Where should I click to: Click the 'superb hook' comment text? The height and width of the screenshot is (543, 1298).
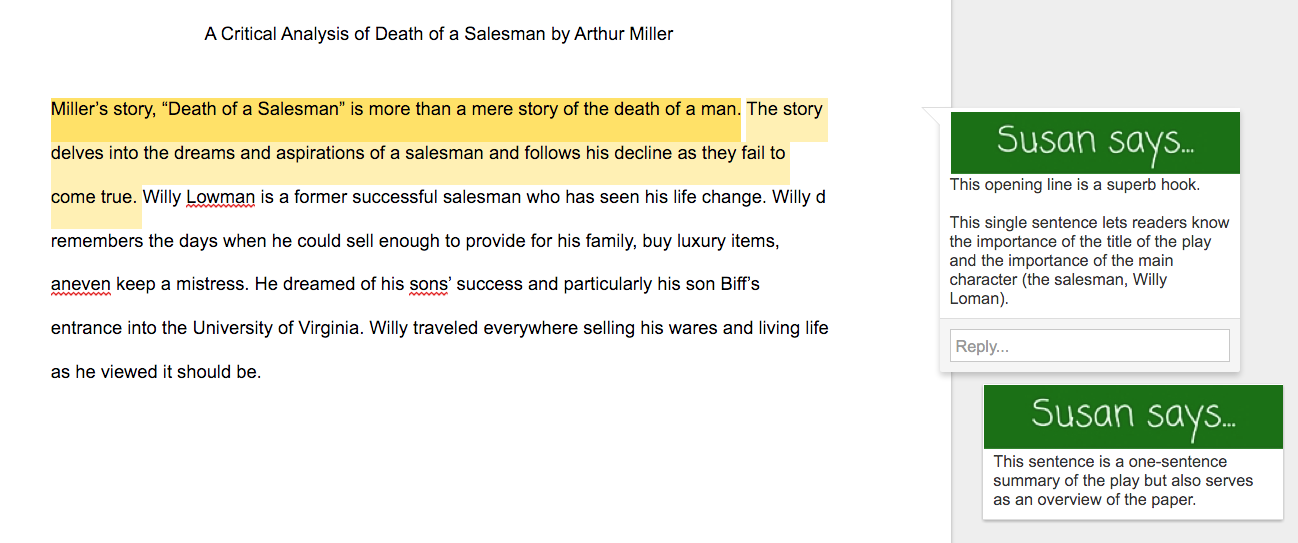click(x=1074, y=185)
